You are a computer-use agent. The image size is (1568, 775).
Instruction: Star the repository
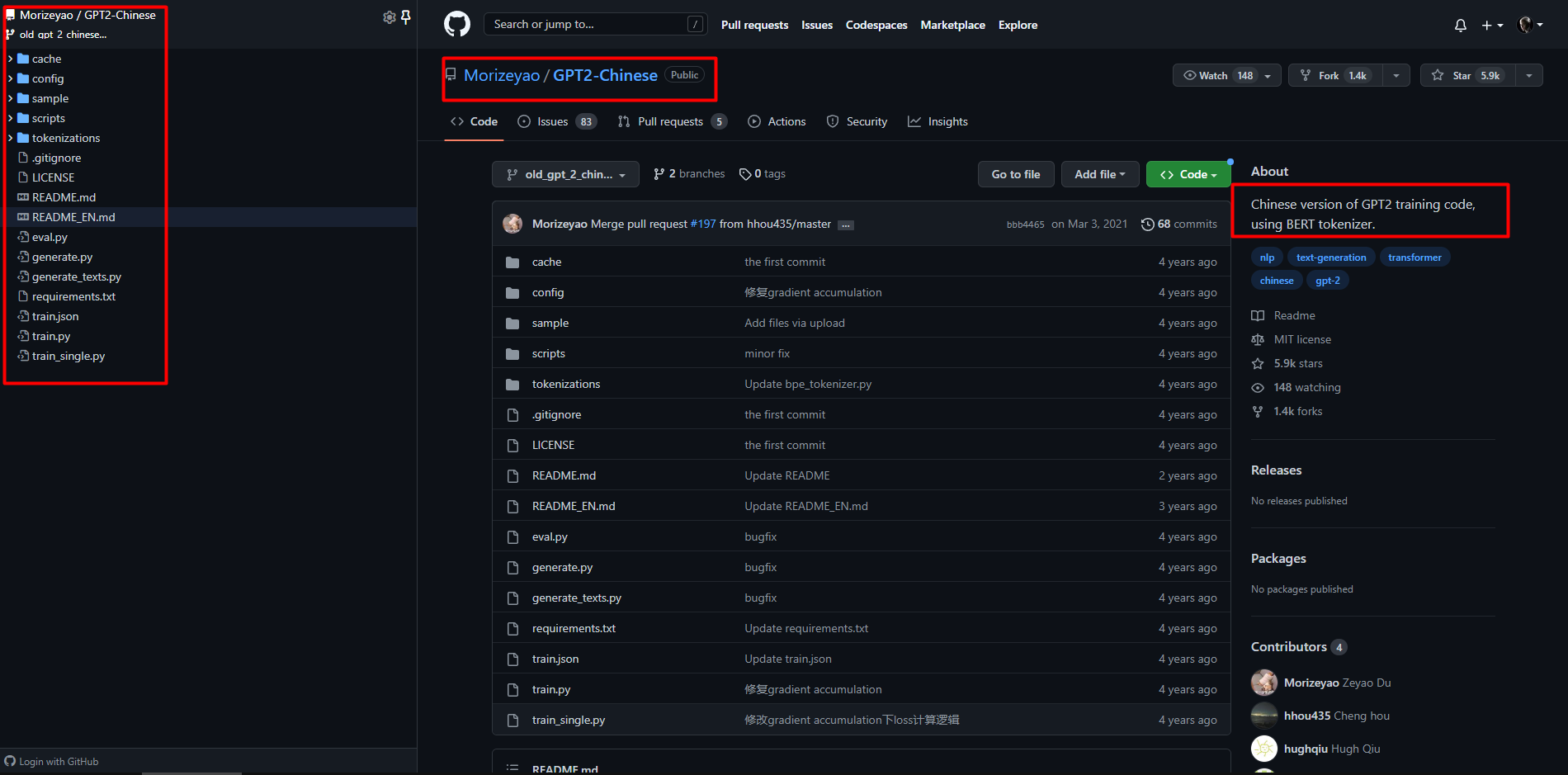tap(1468, 75)
